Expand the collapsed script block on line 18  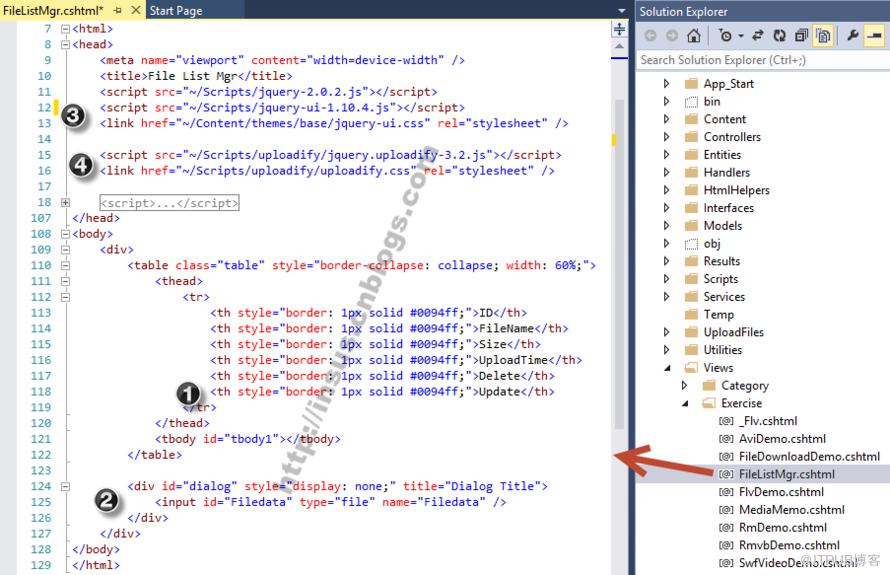(x=65, y=202)
